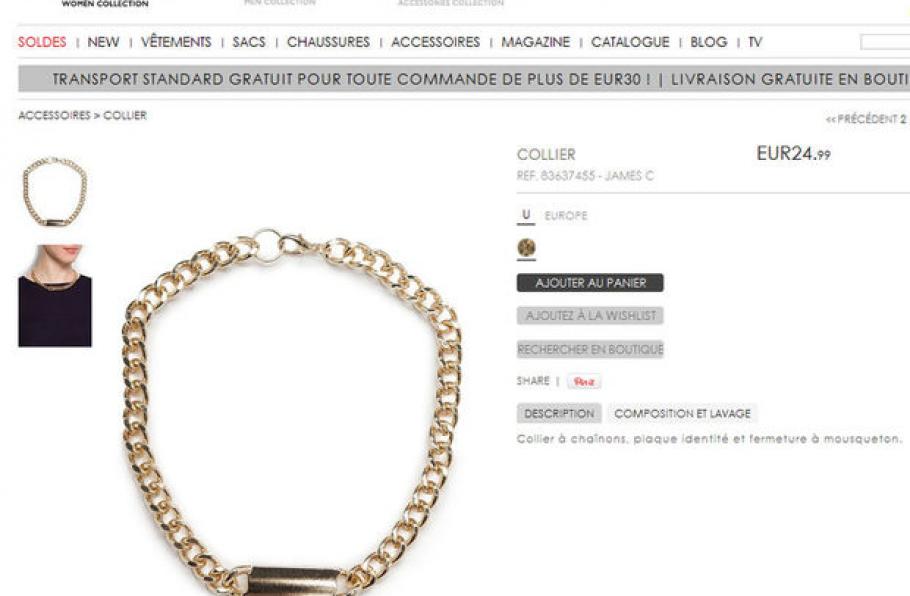Click the Accessoires breadcrumb link

(55, 115)
